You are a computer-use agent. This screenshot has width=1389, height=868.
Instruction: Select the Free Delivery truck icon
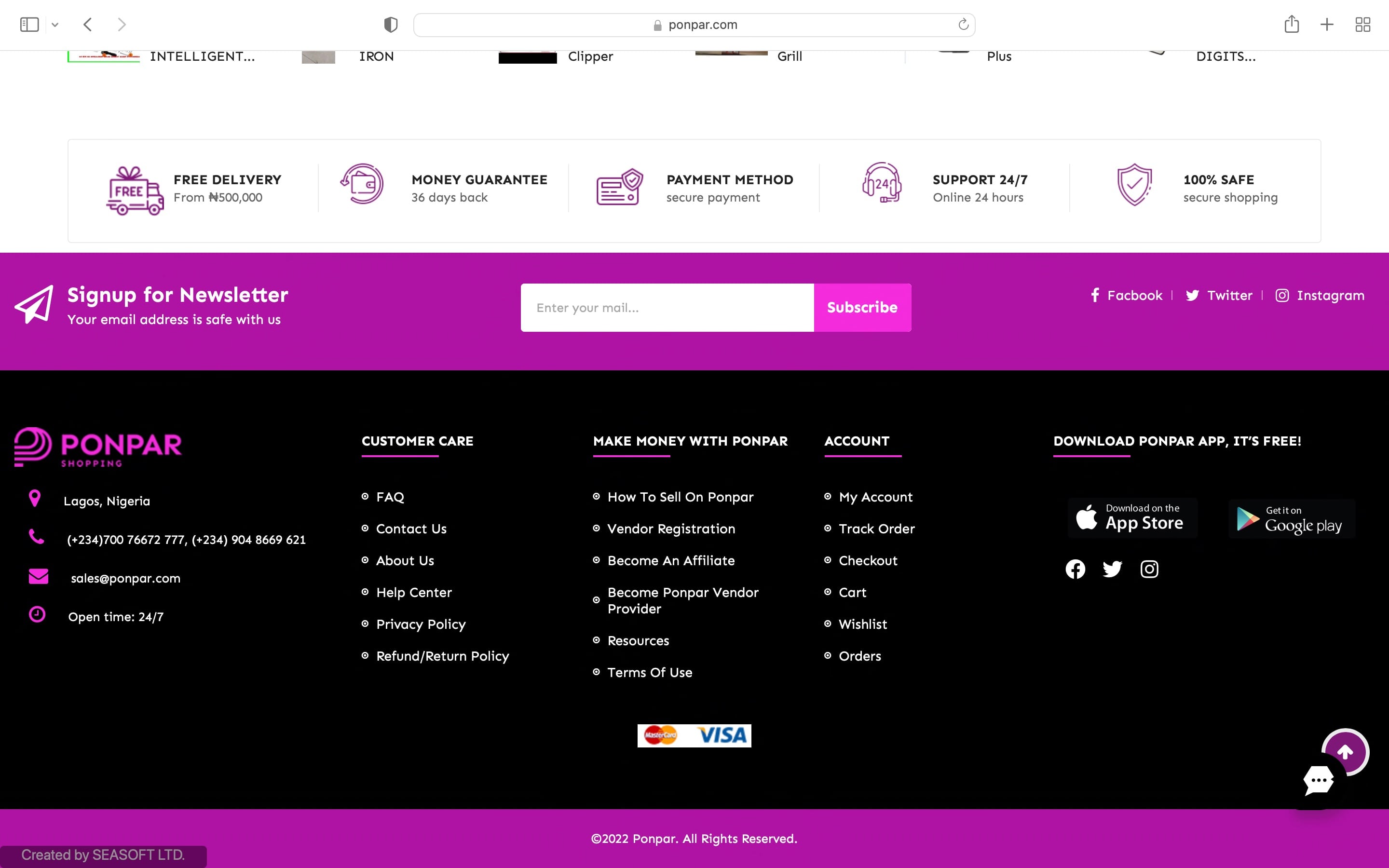[x=135, y=190]
